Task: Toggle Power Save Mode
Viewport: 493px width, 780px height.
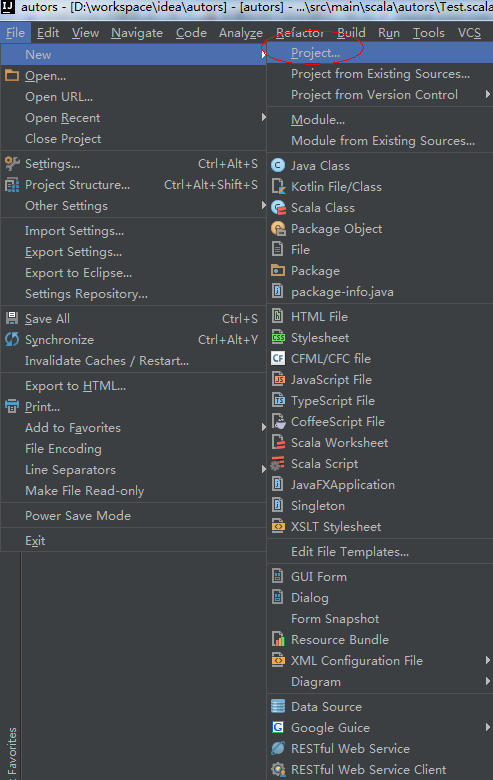Action: point(78,516)
